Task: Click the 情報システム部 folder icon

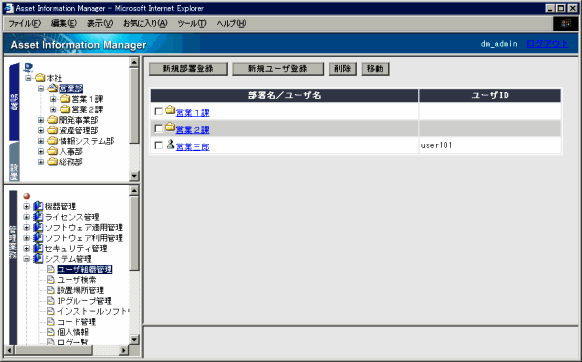Action: 53,141
